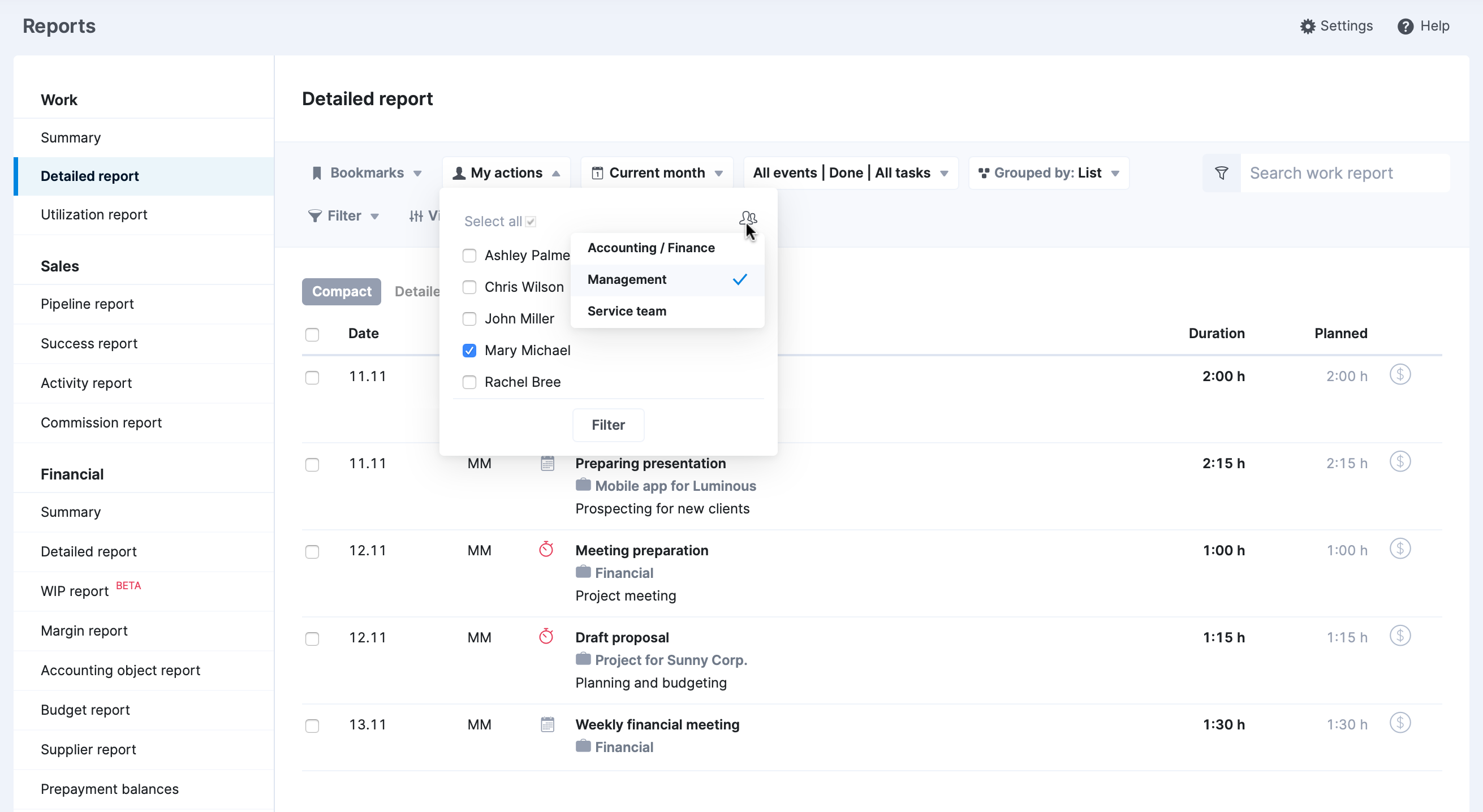Check the Rachel Bree checkbox
The image size is (1483, 812).
pos(469,382)
